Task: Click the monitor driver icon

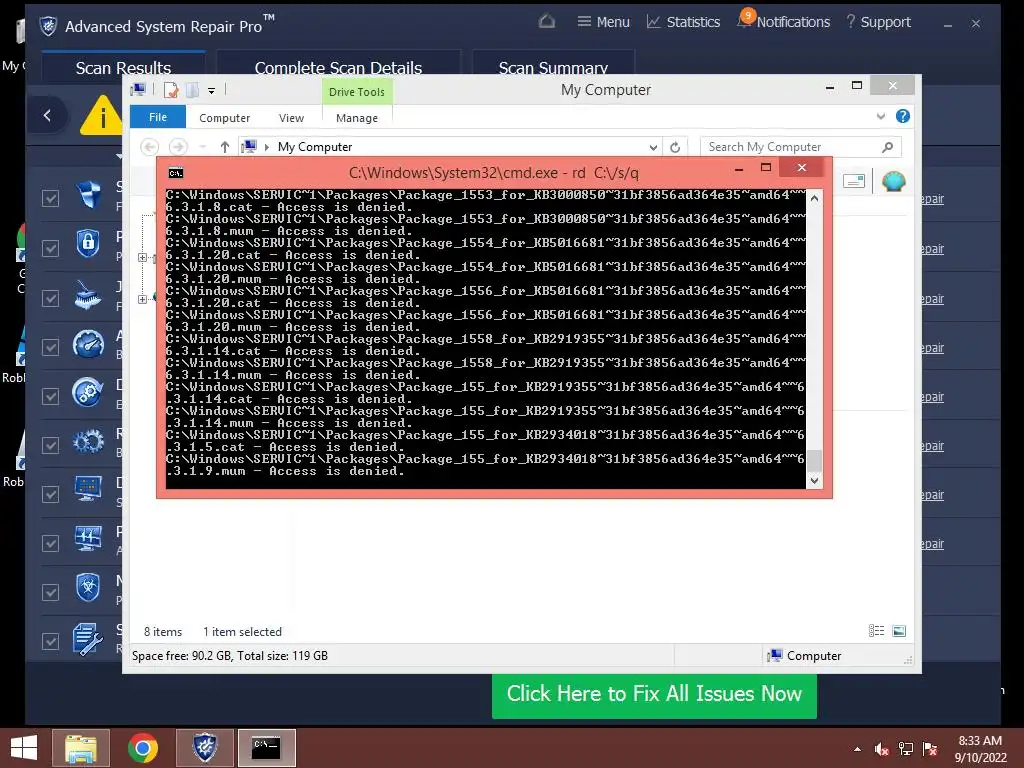Action: (x=88, y=488)
